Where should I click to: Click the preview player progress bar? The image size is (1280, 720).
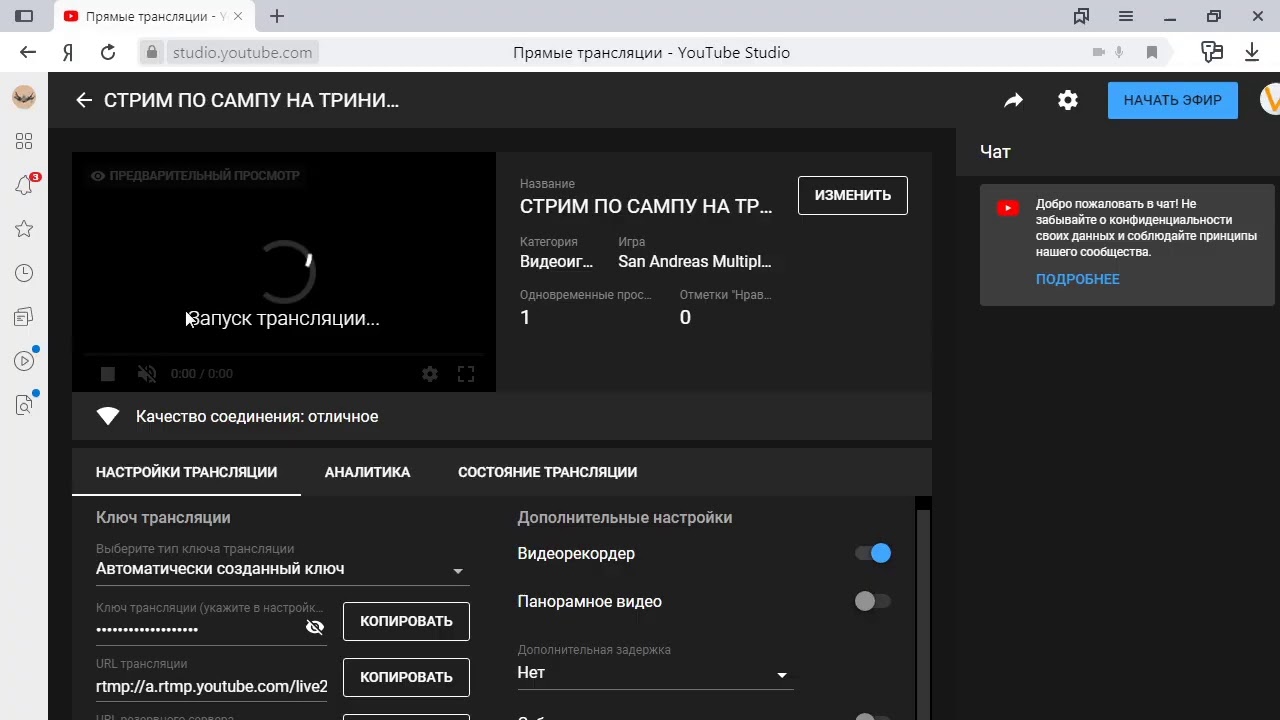pos(284,354)
